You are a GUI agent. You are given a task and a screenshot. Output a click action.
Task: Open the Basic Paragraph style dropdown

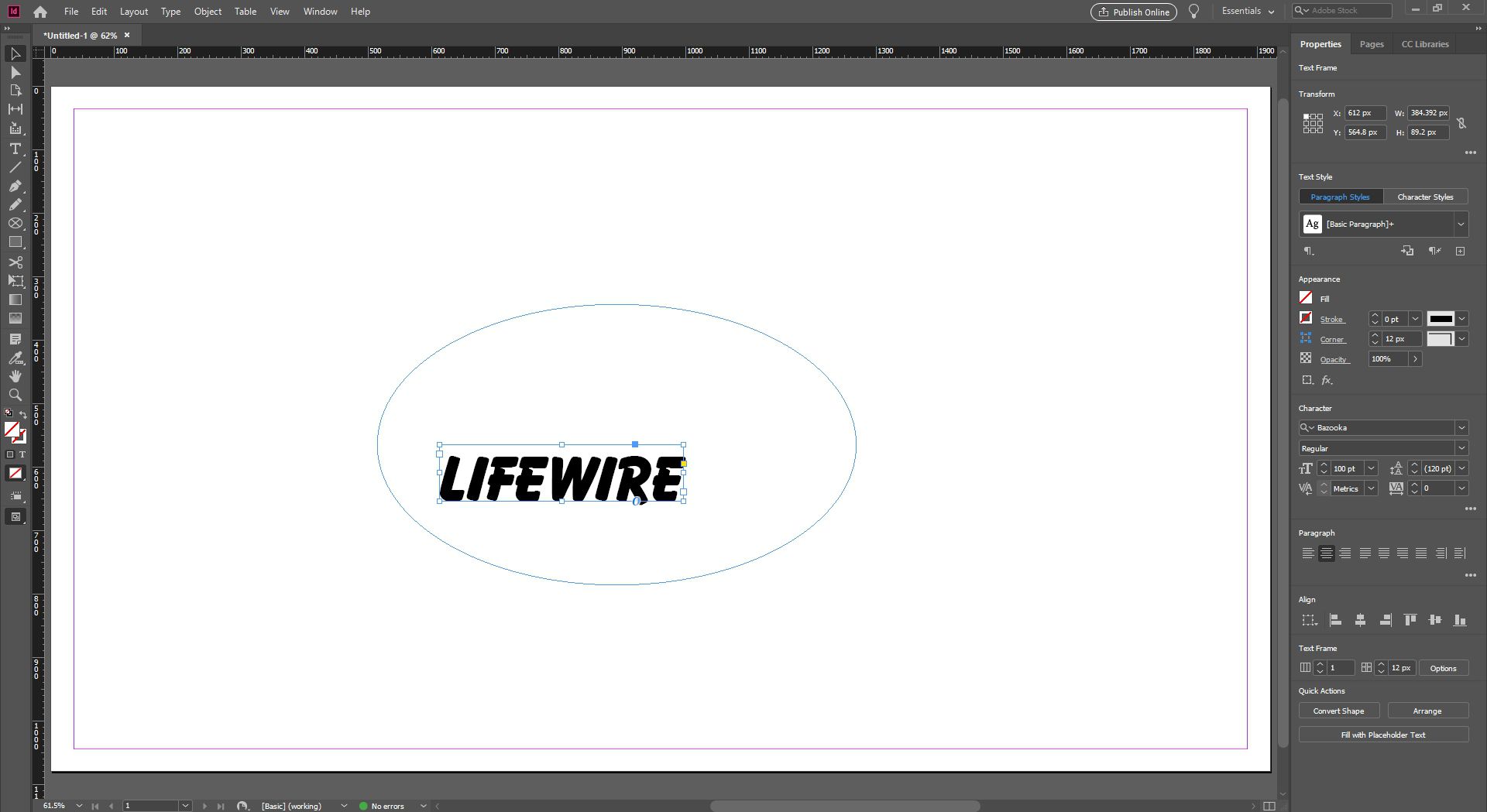[x=1461, y=224]
